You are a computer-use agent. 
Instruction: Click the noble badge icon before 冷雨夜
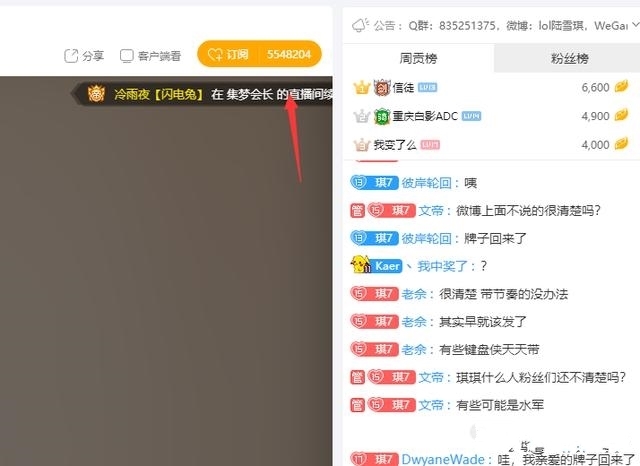pos(96,94)
